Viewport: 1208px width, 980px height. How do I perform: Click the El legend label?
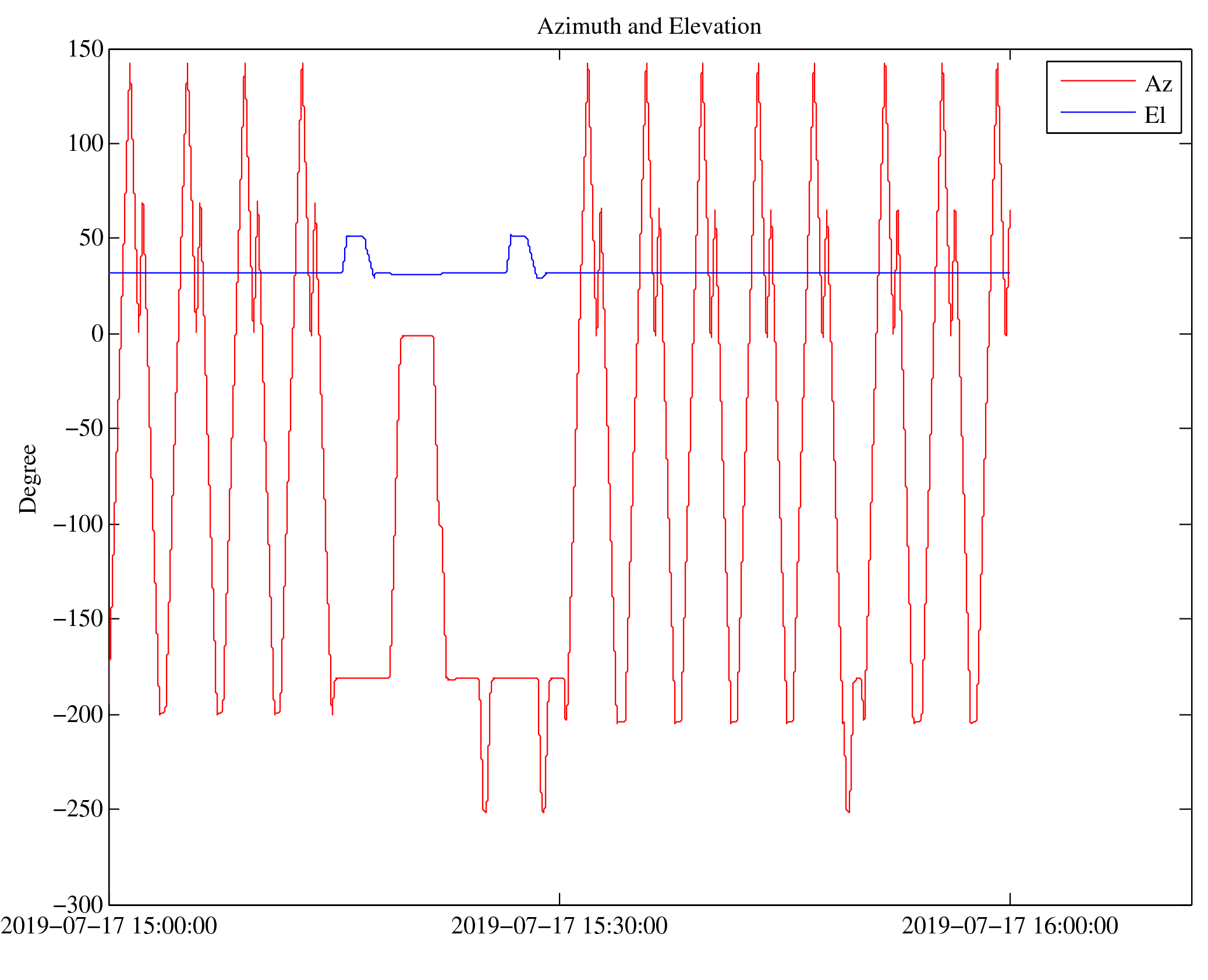click(1154, 115)
